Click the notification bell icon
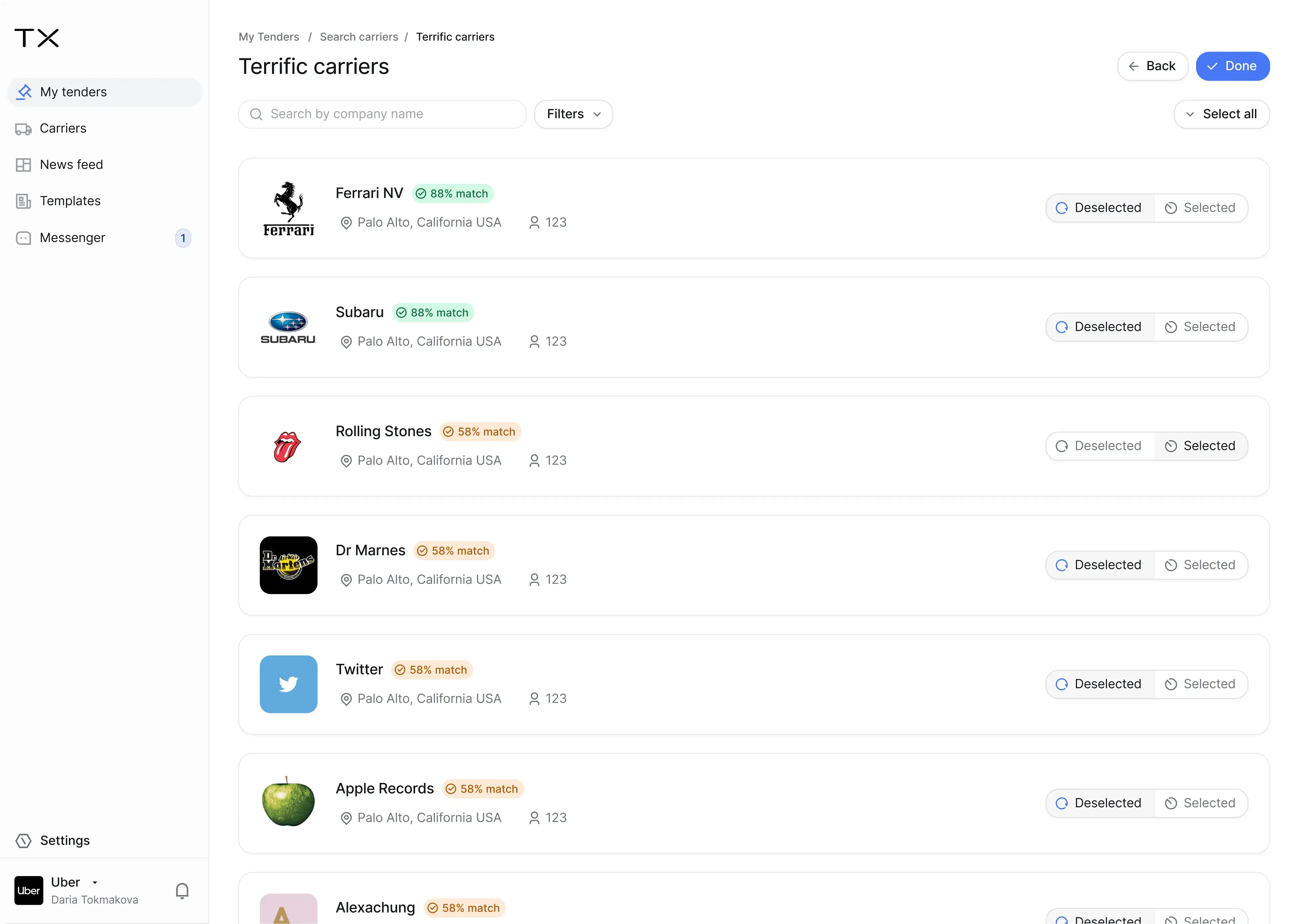The height and width of the screenshot is (924, 1299). 182,890
